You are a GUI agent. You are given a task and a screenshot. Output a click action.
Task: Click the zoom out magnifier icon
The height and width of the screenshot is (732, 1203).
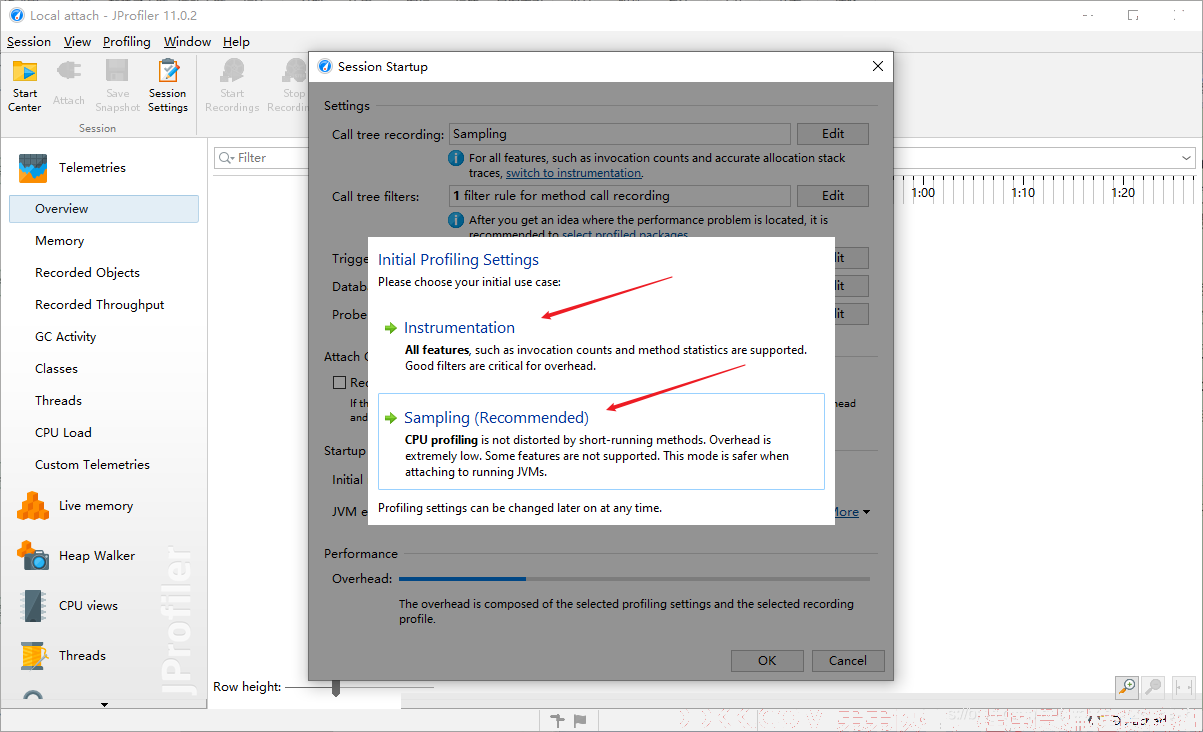(x=1154, y=687)
